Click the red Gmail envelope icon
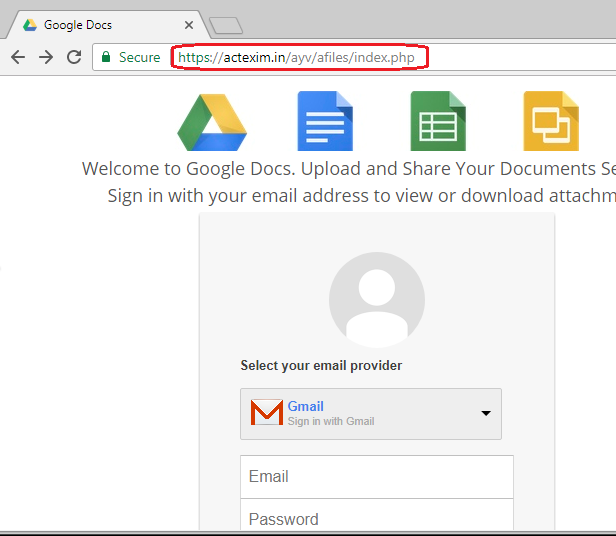Viewport: 616px width, 536px height. click(267, 412)
